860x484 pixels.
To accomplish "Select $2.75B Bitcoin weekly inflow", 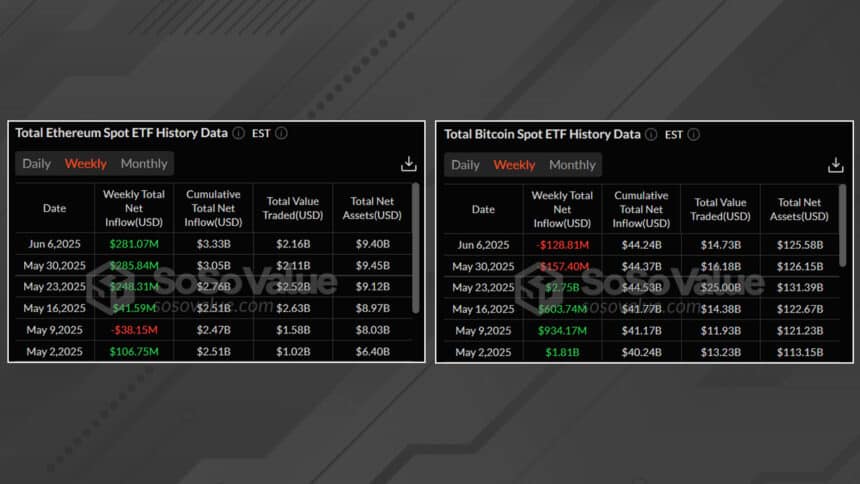I will pyautogui.click(x=562, y=288).
